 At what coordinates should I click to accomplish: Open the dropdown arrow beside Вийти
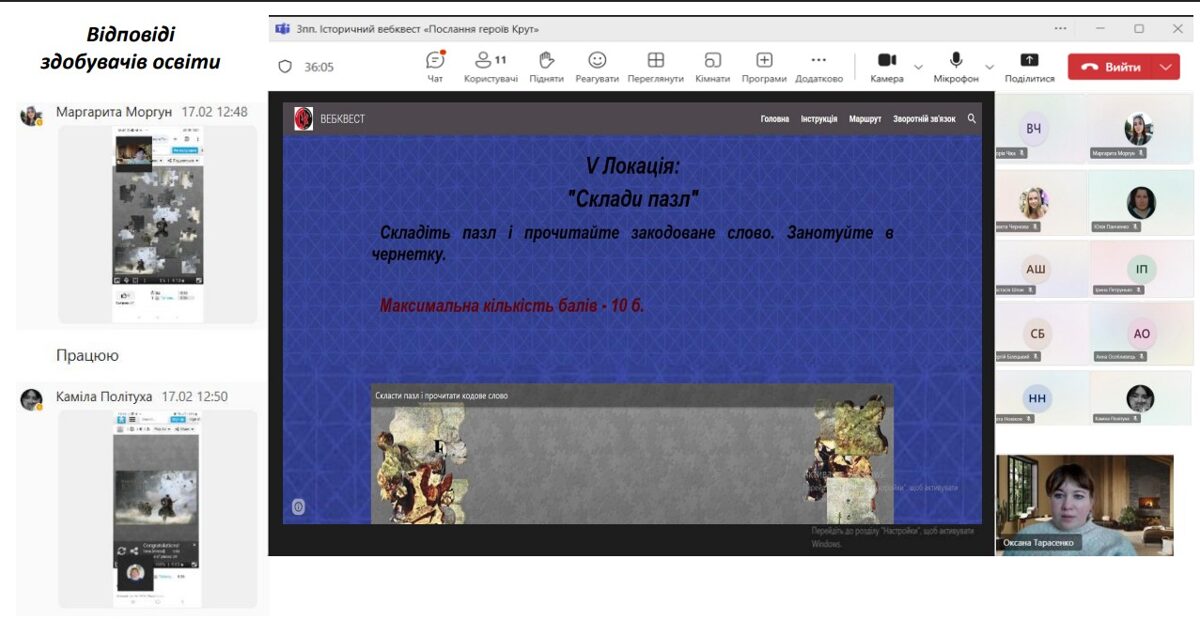click(1166, 67)
